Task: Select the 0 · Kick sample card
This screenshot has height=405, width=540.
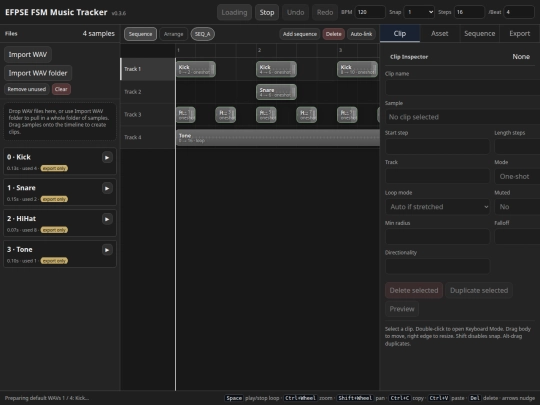Action: click(x=60, y=162)
